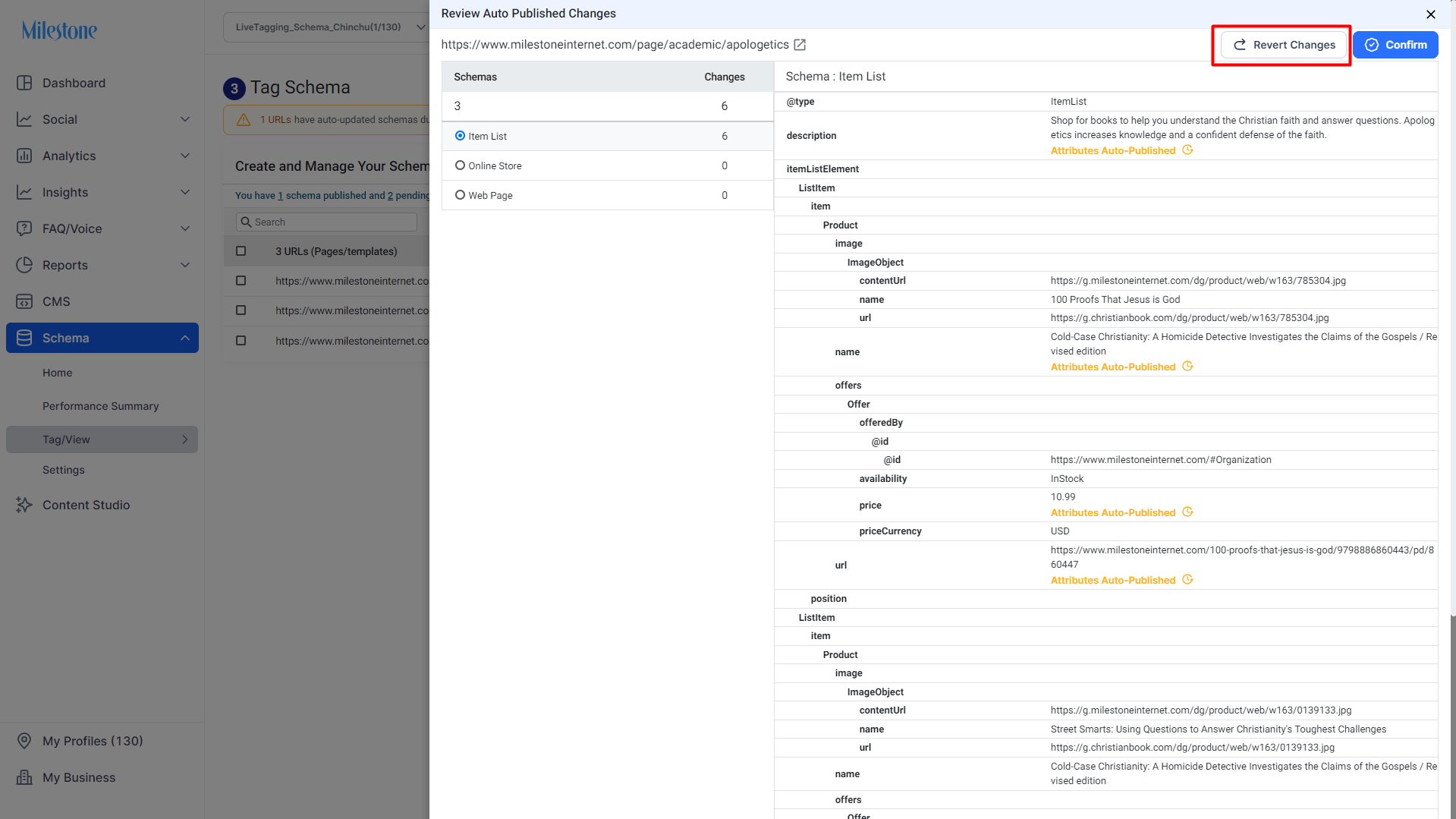Open Performance Summary in Schema menu

(101, 406)
